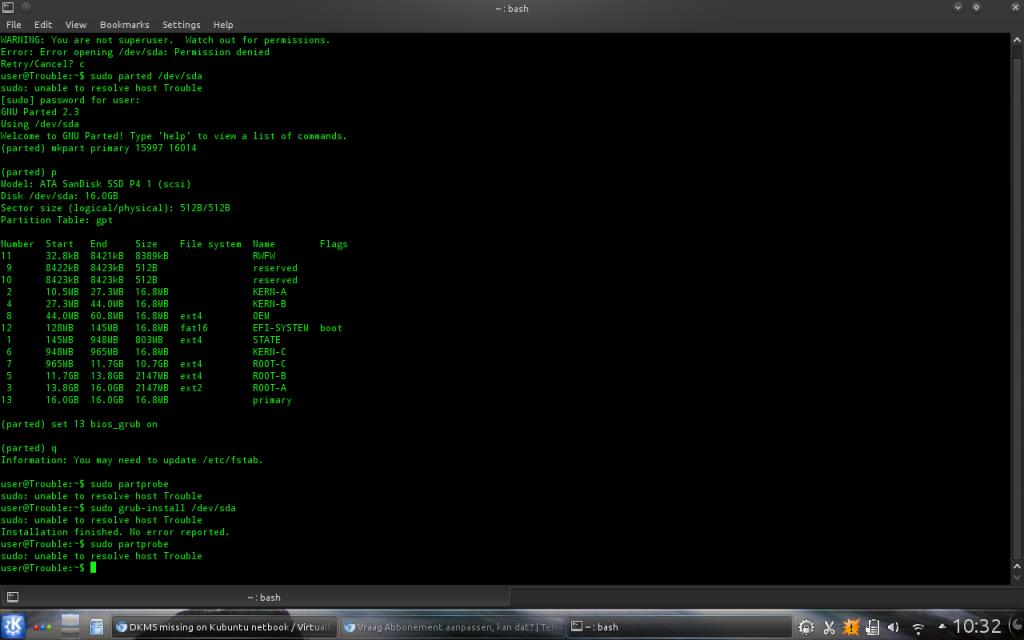
Task: Open Klipper clipboard scissors tray icon
Action: [x=829, y=628]
